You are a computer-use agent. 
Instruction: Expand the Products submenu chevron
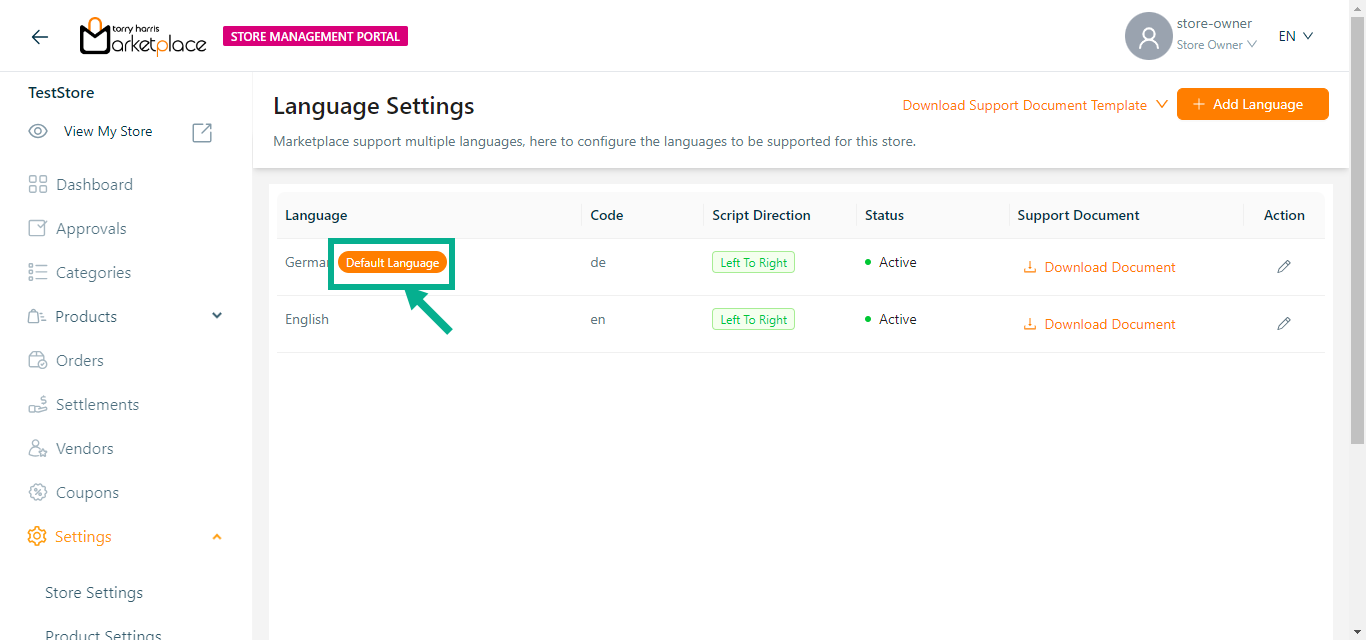point(217,316)
